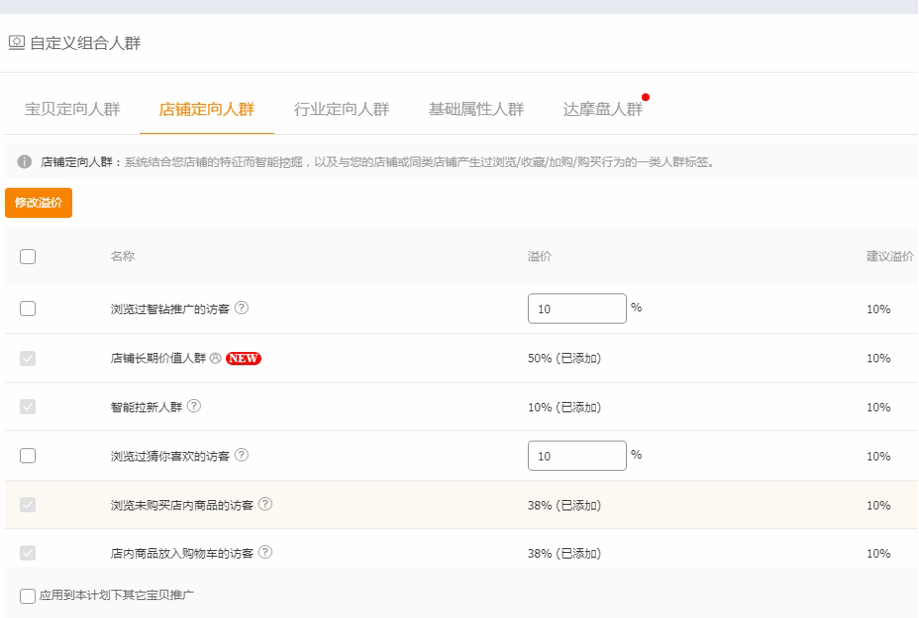Screen dimensions: 919x618
Task: Select the 基础属性人群 tab
Action: 476,110
